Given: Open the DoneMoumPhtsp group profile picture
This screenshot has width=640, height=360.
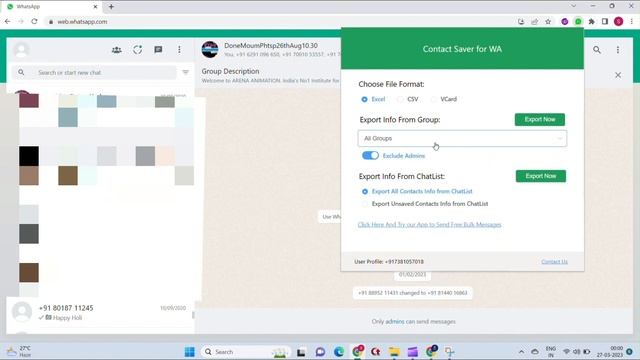Looking at the screenshot, I should 210,49.
